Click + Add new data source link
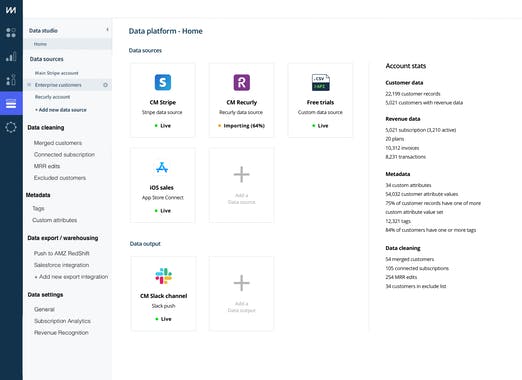522x380 pixels. 61,110
